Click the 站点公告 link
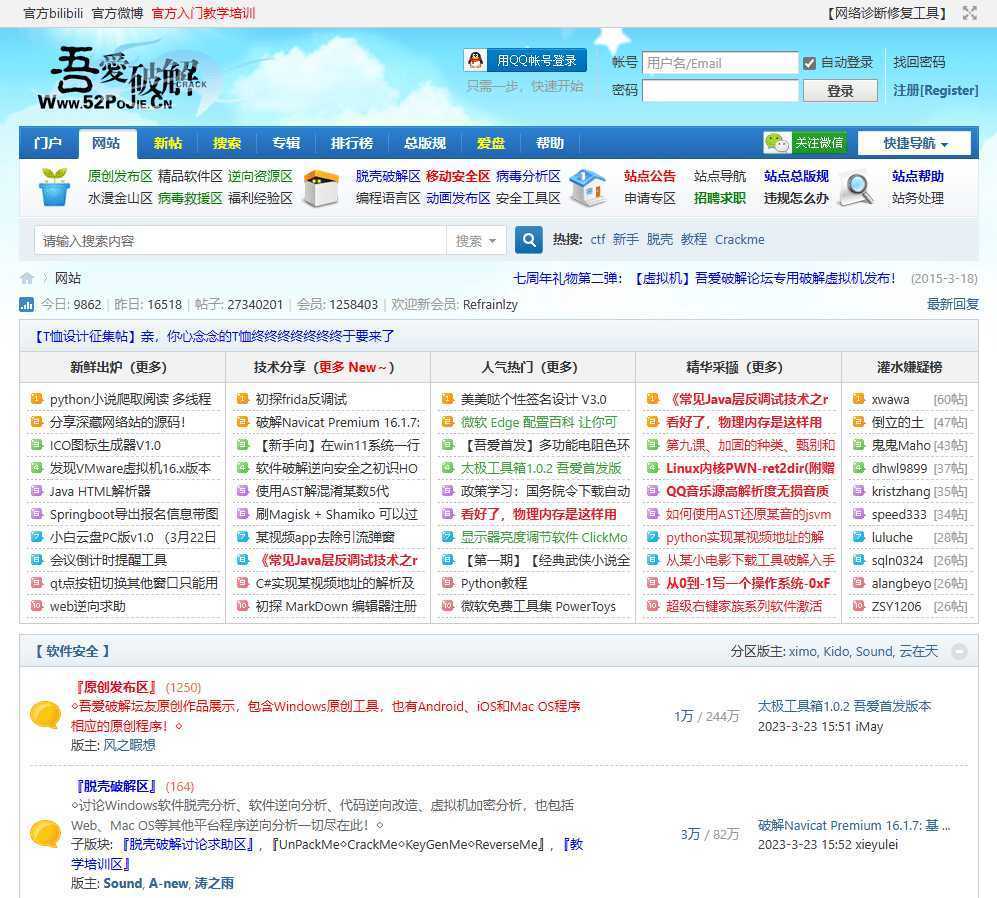 coord(649,176)
